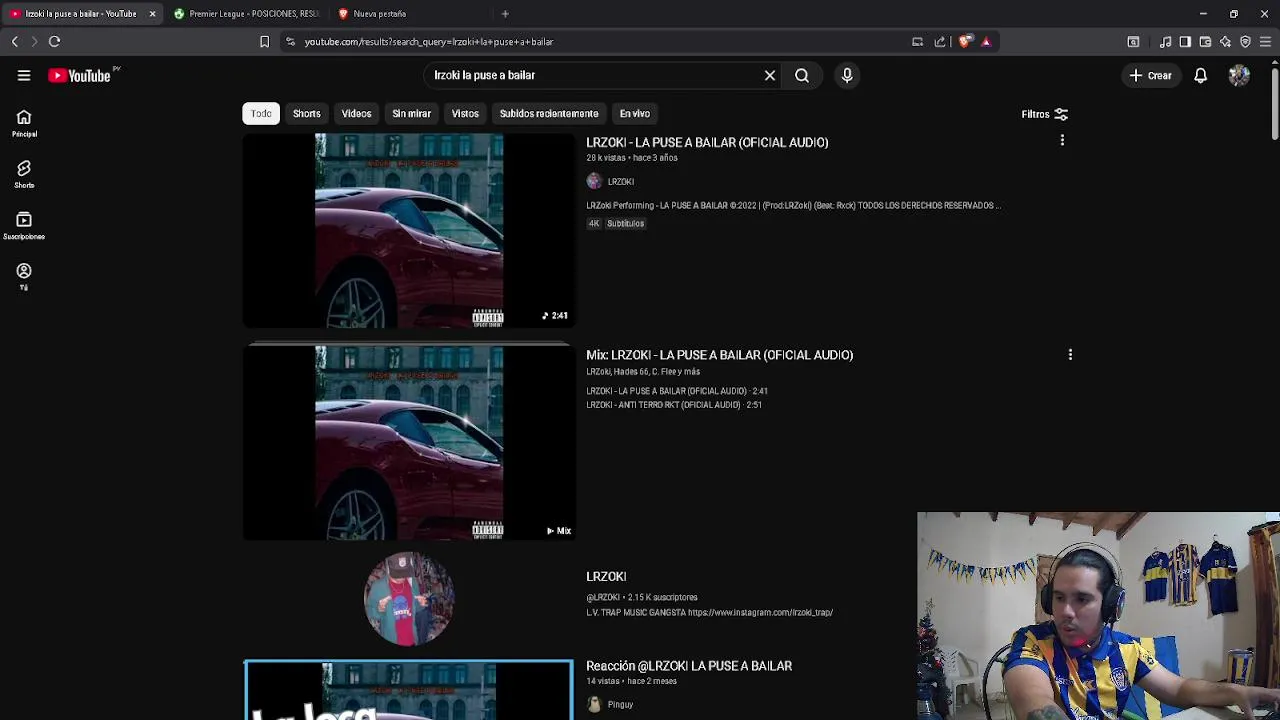The image size is (1280, 720).
Task: Open the Filtros search filters
Action: click(x=1044, y=114)
